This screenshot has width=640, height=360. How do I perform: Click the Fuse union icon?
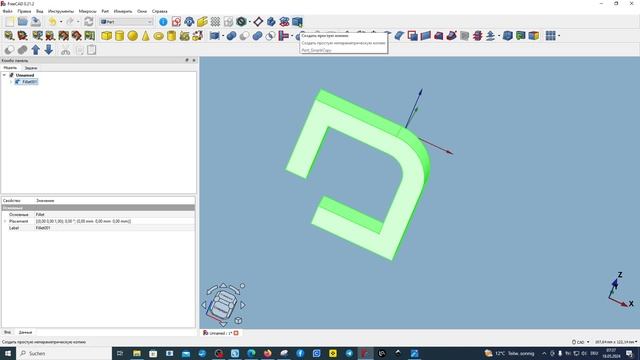(257, 36)
